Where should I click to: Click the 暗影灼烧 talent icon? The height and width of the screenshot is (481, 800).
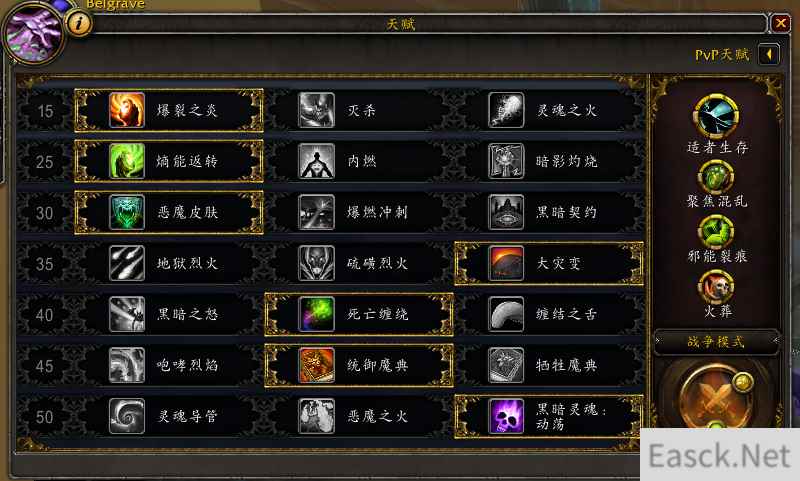(x=506, y=161)
